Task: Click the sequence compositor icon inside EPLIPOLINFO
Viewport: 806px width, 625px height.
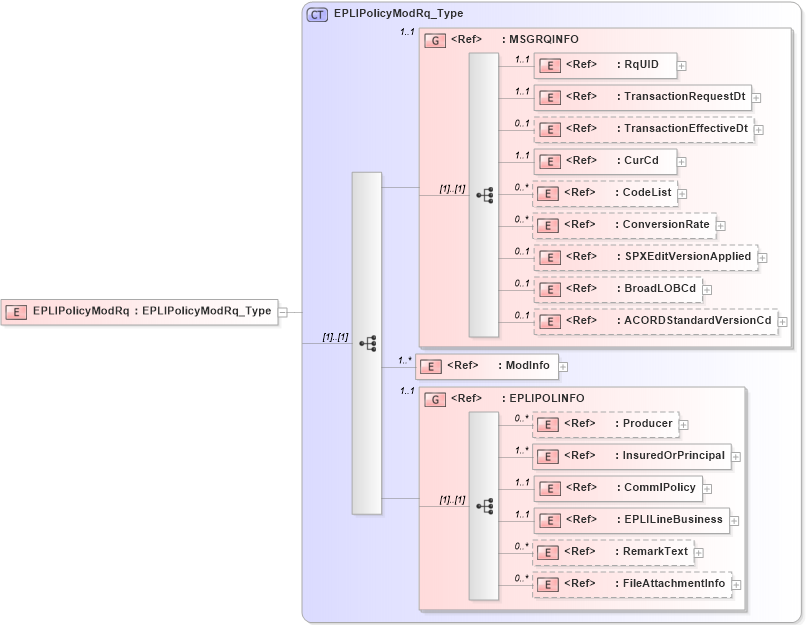Action: point(487,507)
